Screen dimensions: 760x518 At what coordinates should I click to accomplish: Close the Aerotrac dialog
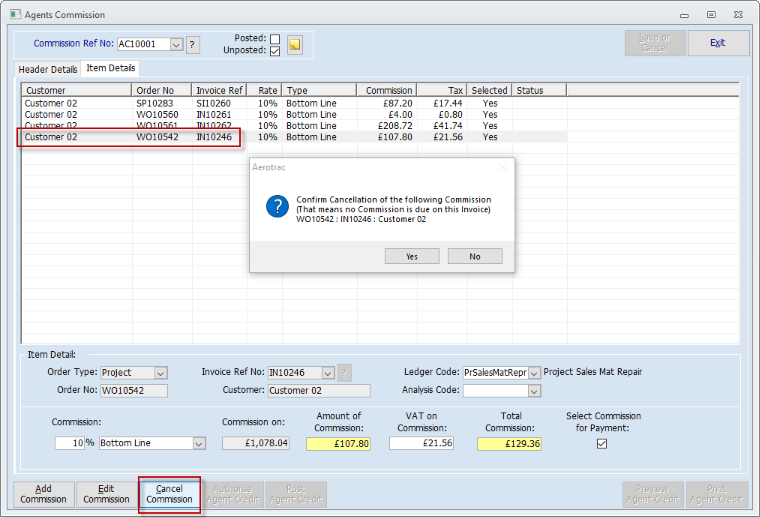pos(503,167)
